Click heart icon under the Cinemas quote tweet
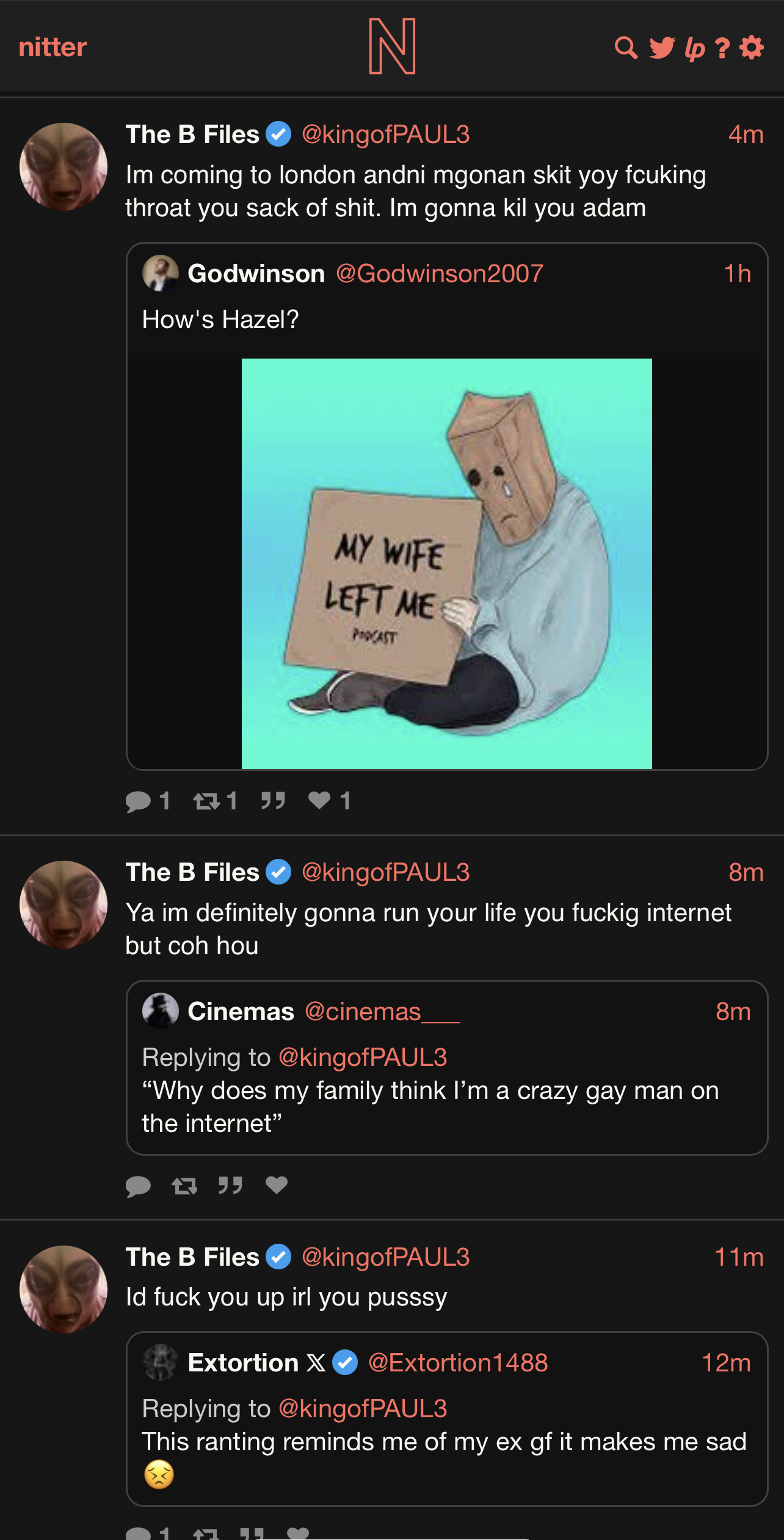784x1540 pixels. click(x=277, y=1185)
